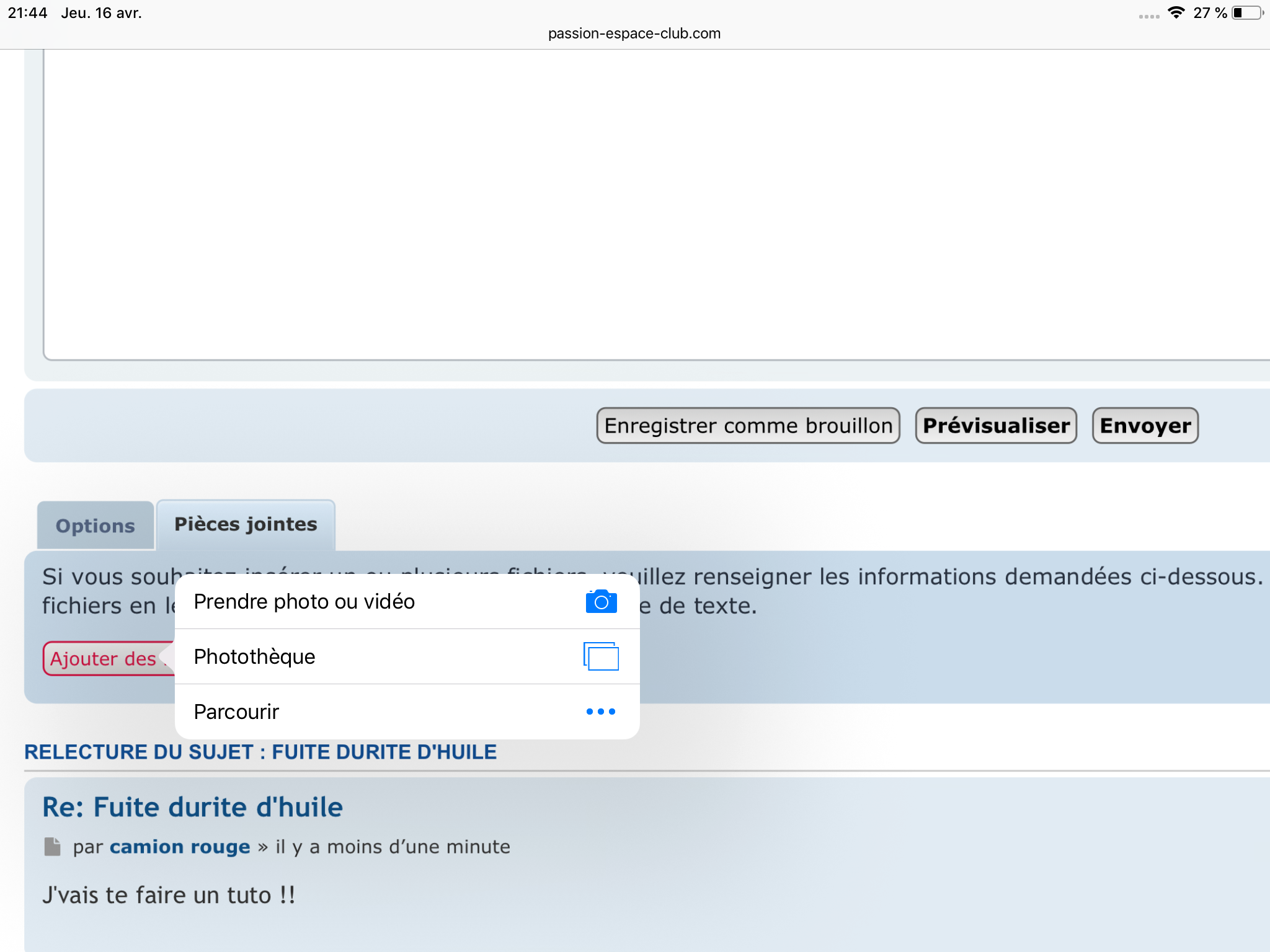Click the post document icon before 'par'

53,847
